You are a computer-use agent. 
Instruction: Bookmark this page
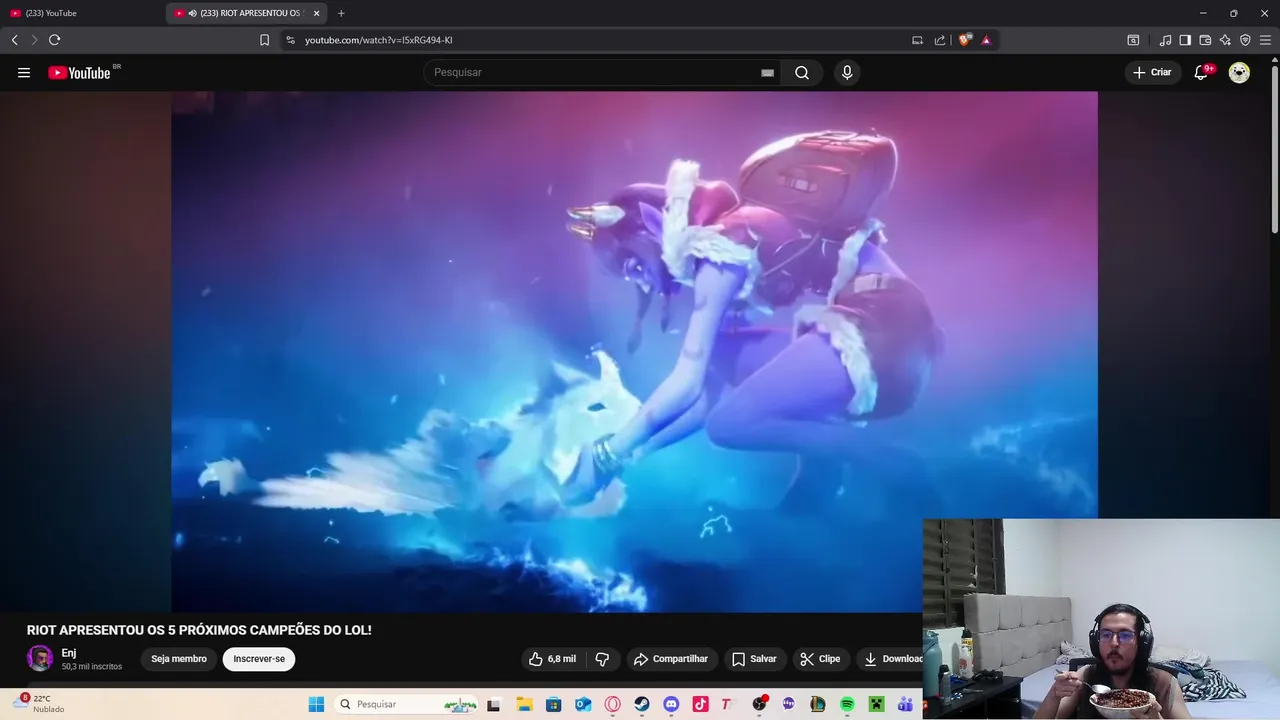(264, 40)
